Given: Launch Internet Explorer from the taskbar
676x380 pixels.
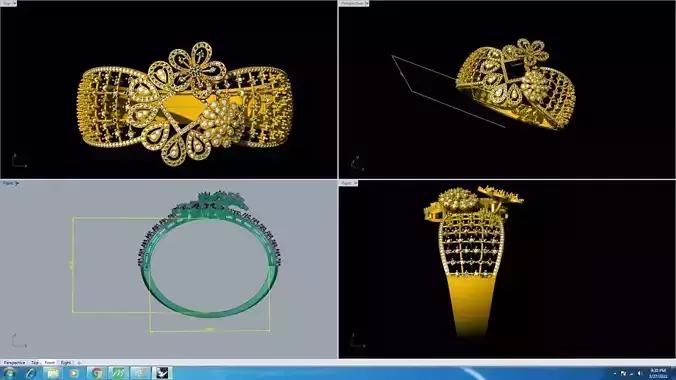Looking at the screenshot, I should (x=31, y=373).
